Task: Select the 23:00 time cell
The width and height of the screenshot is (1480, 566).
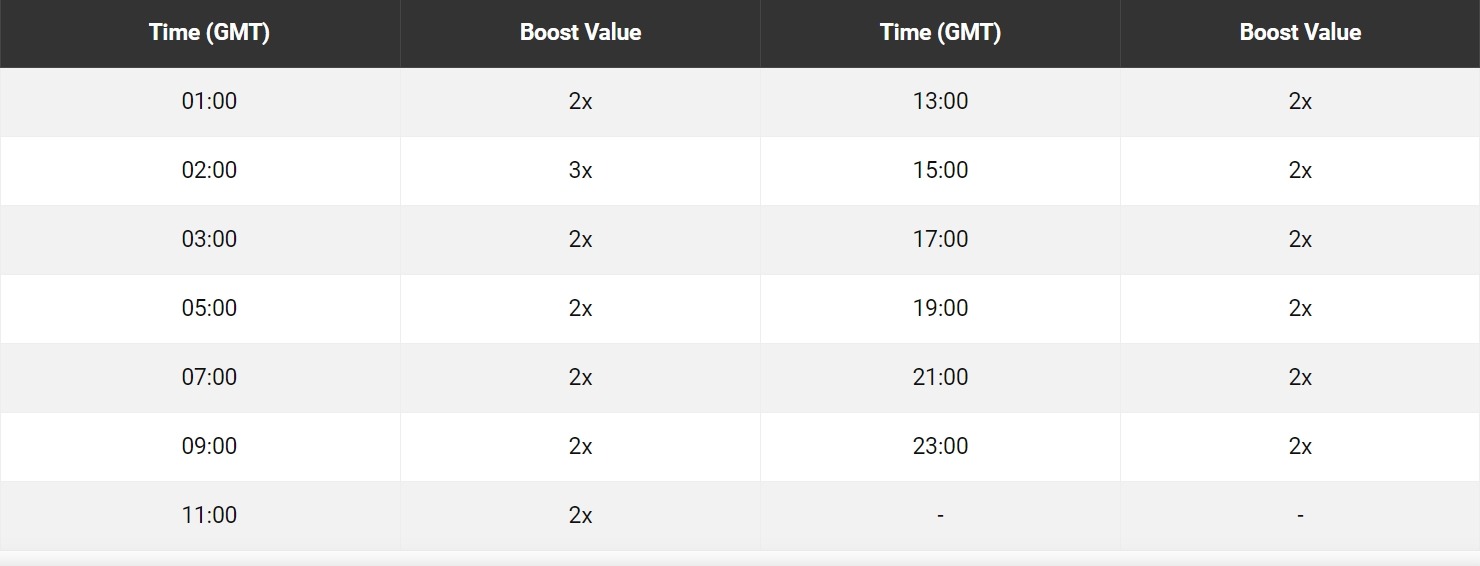Action: (x=940, y=446)
